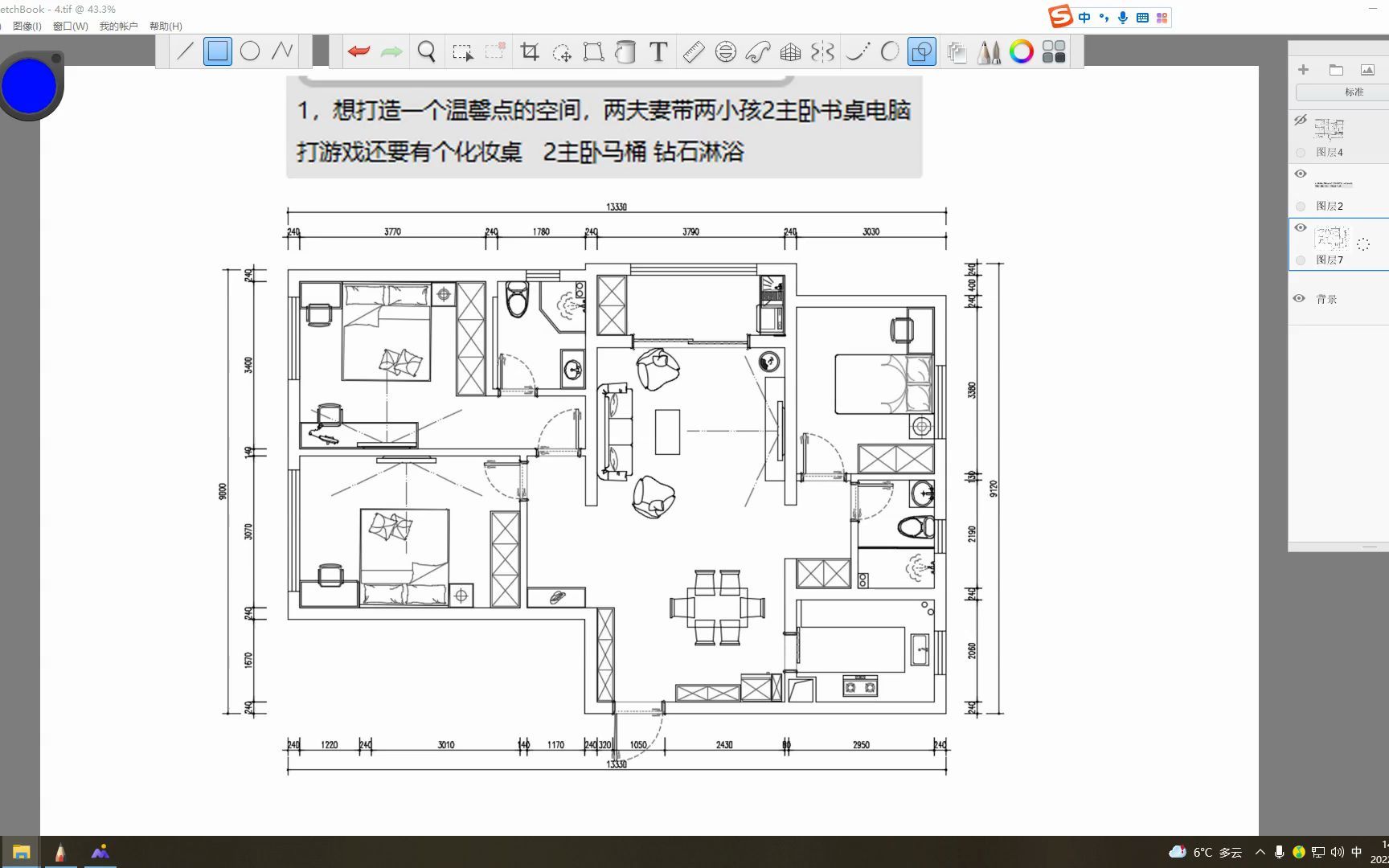1389x868 pixels.
Task: Add a new layer with the plus button
Action: [1304, 69]
